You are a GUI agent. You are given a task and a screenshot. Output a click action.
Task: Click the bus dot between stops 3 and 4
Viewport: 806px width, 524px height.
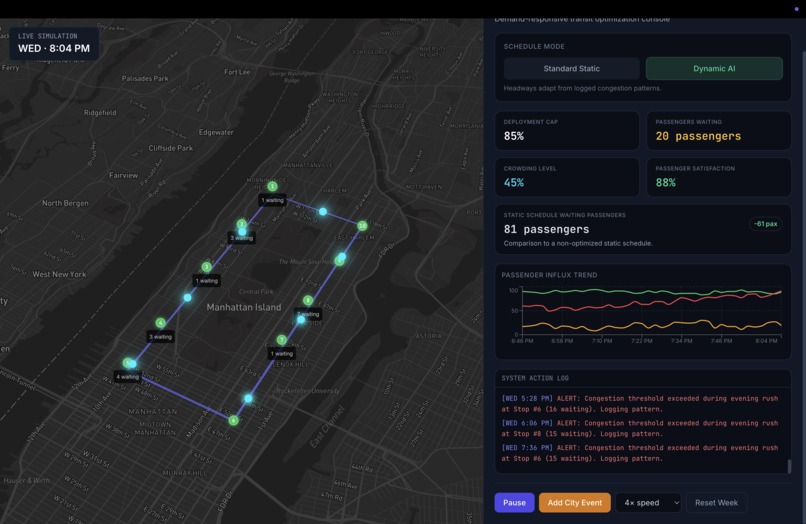(x=188, y=297)
